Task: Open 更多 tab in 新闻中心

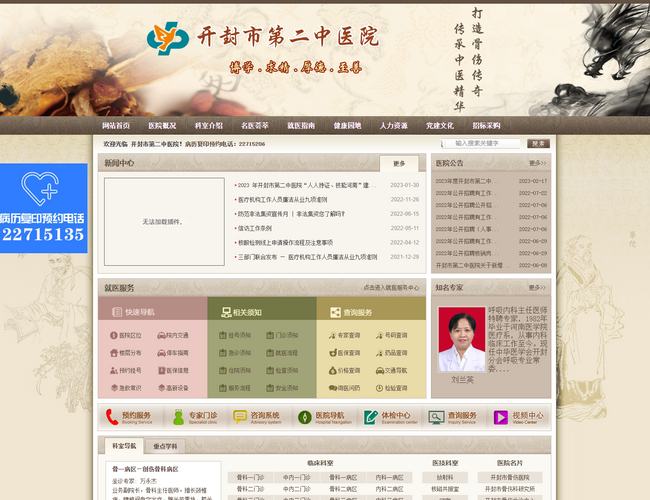Action: 400,163
